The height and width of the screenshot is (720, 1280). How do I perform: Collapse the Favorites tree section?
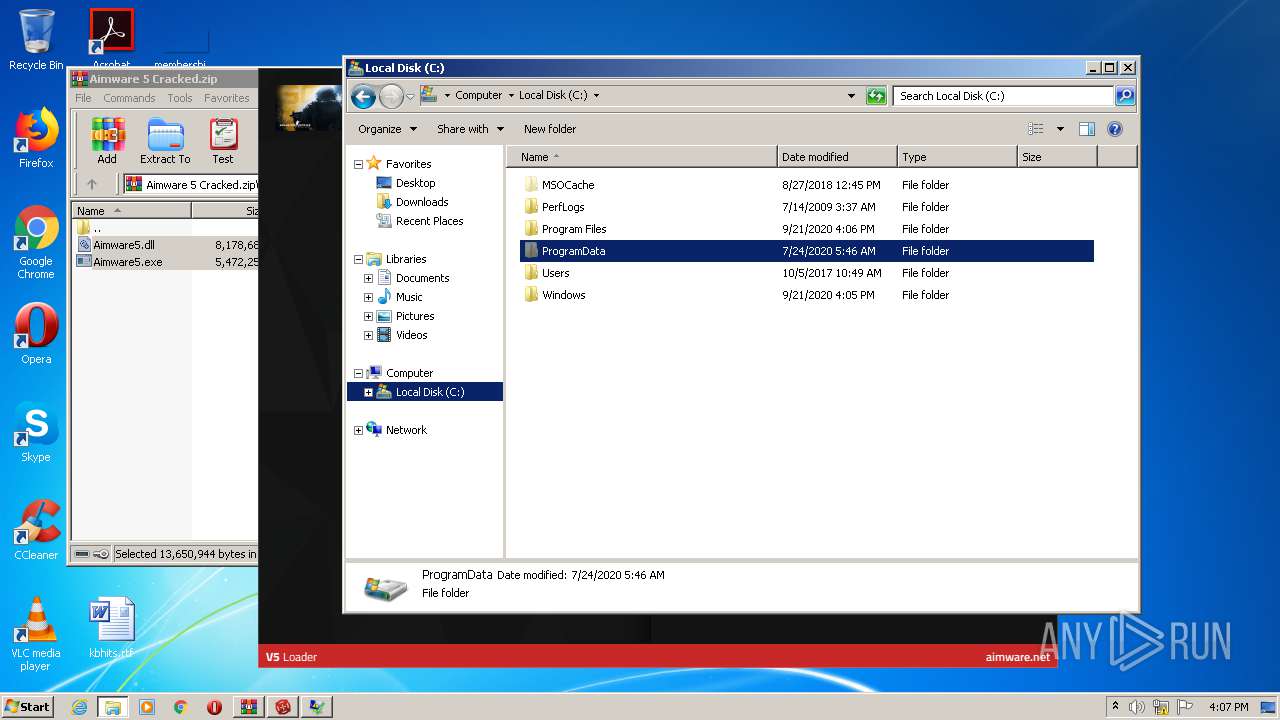tap(358, 164)
